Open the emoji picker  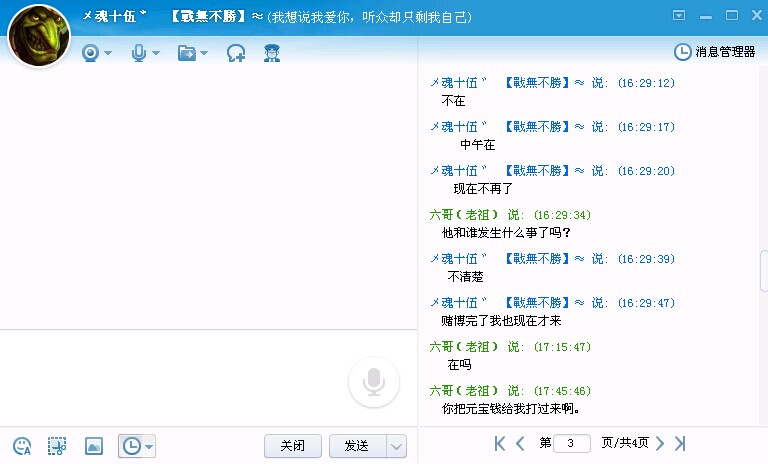click(x=22, y=446)
